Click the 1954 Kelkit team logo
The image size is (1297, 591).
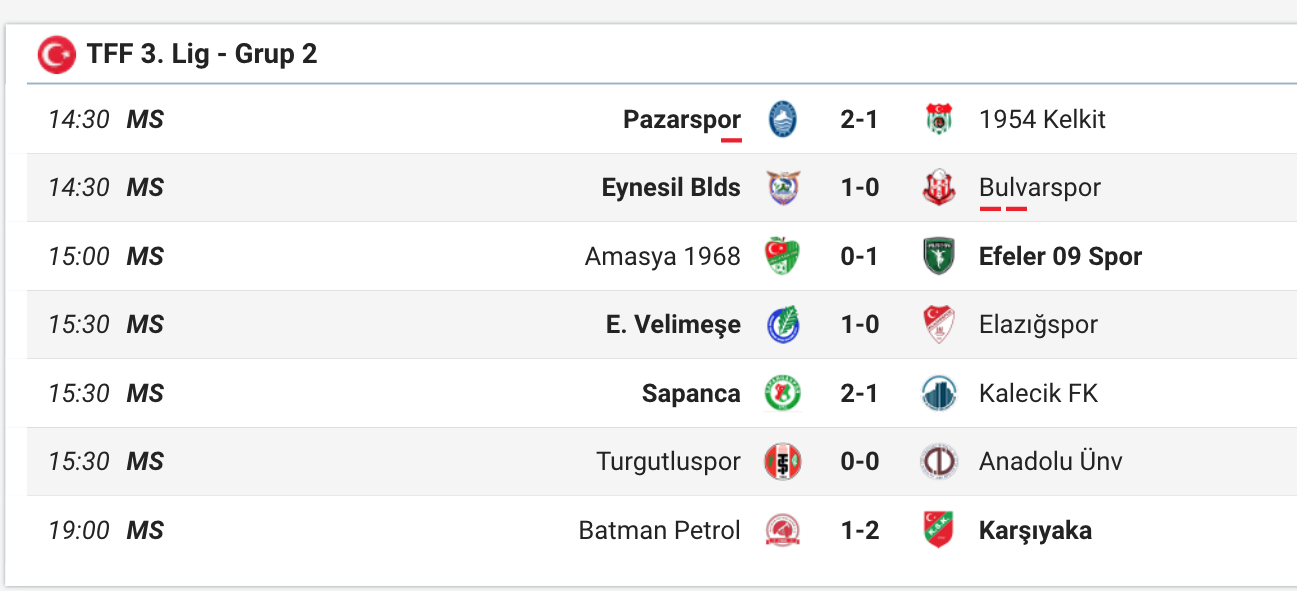939,120
